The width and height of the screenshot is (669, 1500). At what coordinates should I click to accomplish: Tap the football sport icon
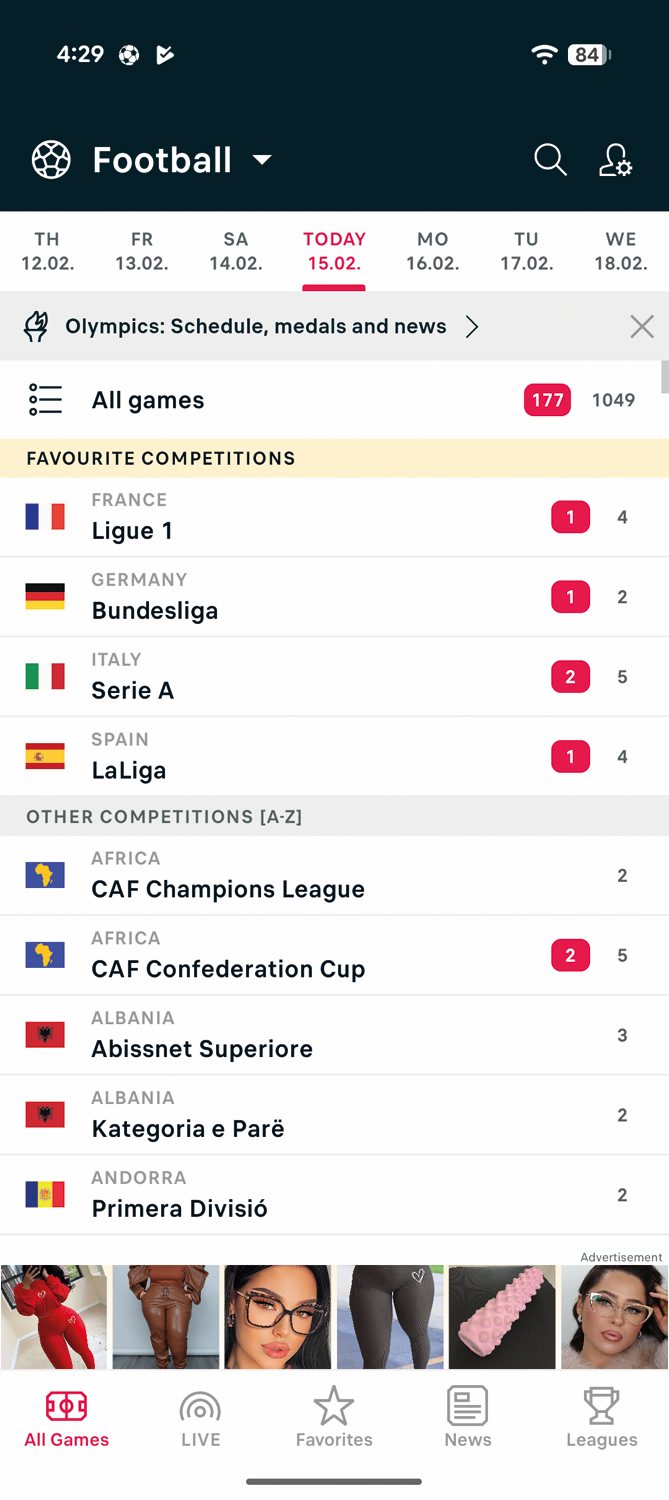(x=51, y=160)
